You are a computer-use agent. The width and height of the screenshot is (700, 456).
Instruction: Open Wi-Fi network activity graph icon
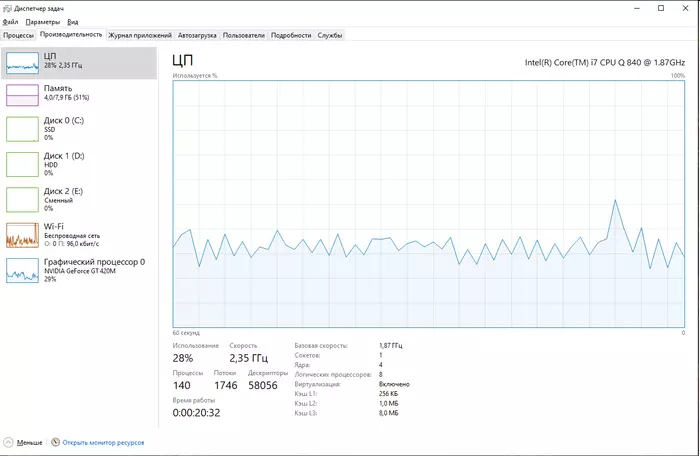tap(22, 235)
